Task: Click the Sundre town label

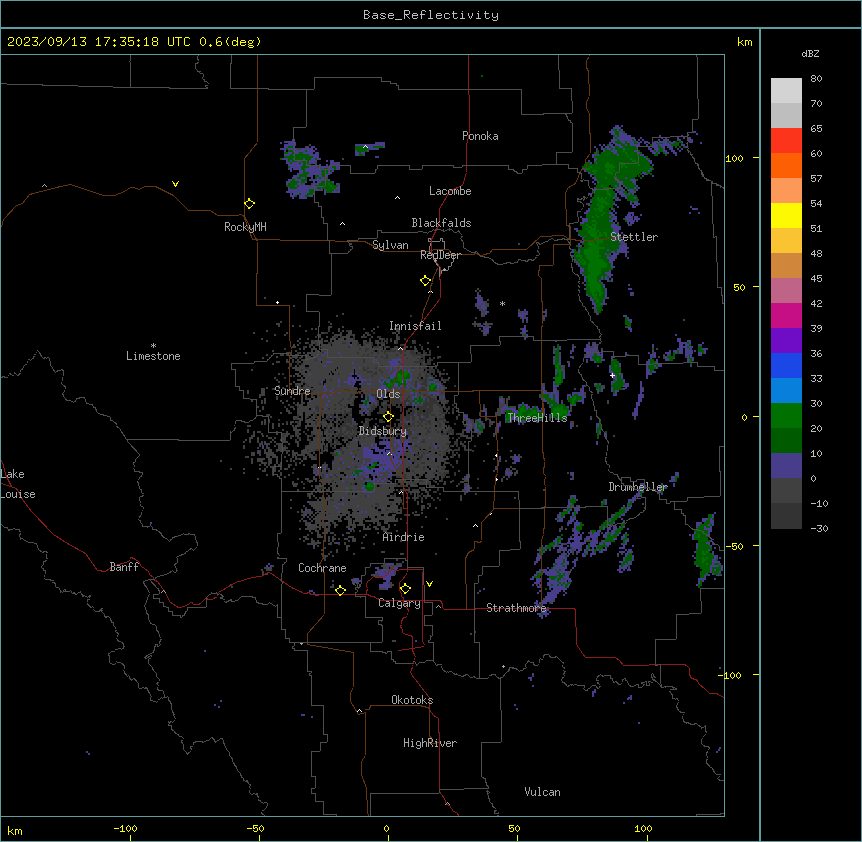Action: coord(292,391)
